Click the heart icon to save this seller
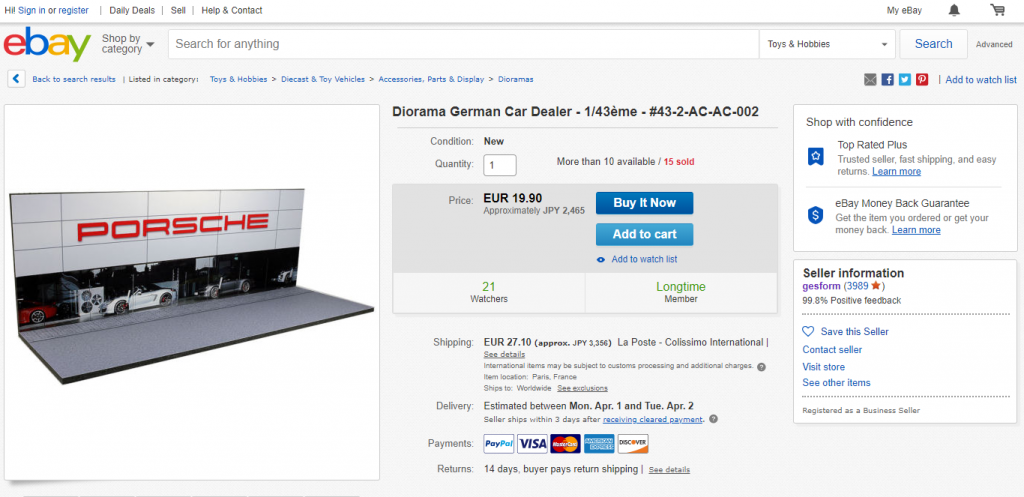This screenshot has height=497, width=1024. (808, 331)
